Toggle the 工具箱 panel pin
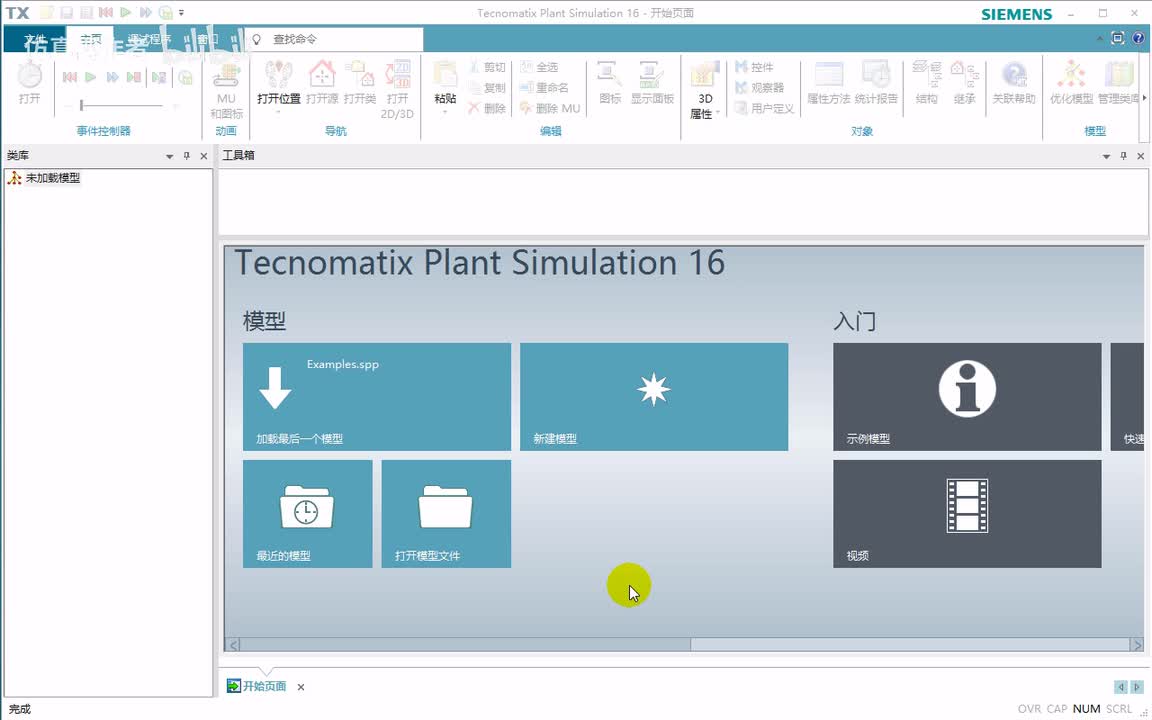Viewport: 1152px width, 720px height. pos(1123,156)
